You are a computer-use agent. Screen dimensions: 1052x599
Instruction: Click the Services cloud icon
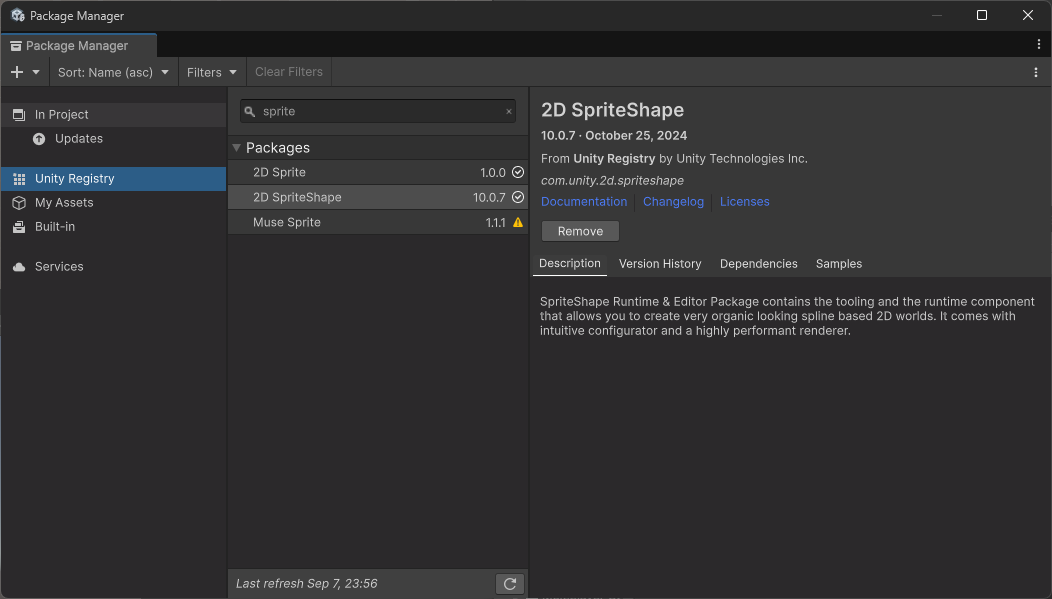(19, 267)
